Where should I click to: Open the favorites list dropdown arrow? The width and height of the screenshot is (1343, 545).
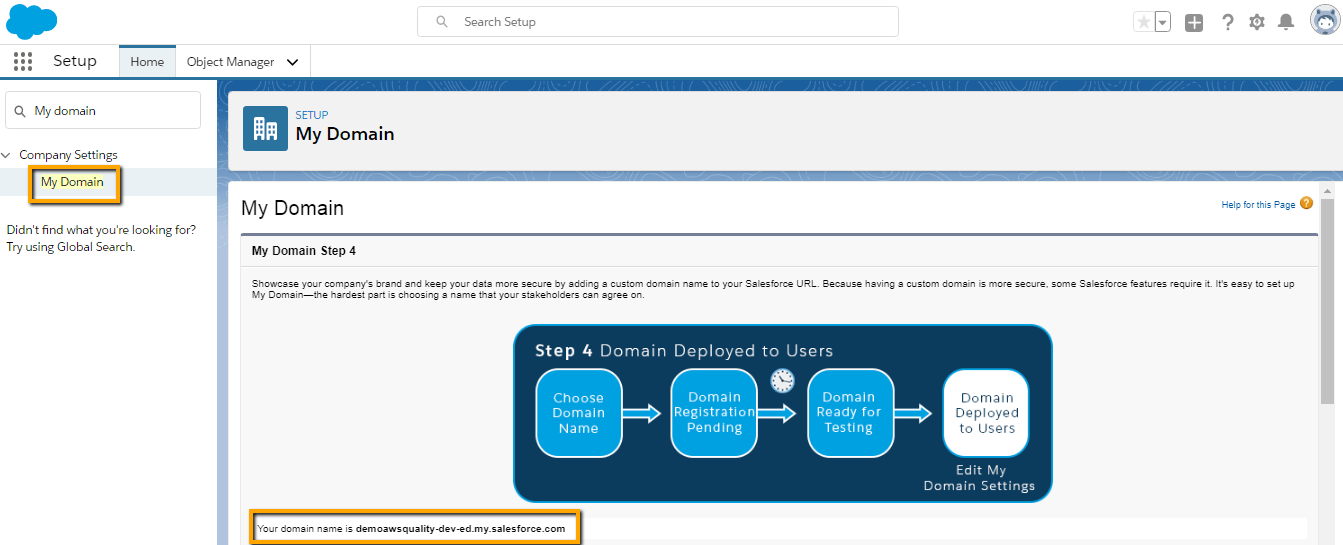1163,22
